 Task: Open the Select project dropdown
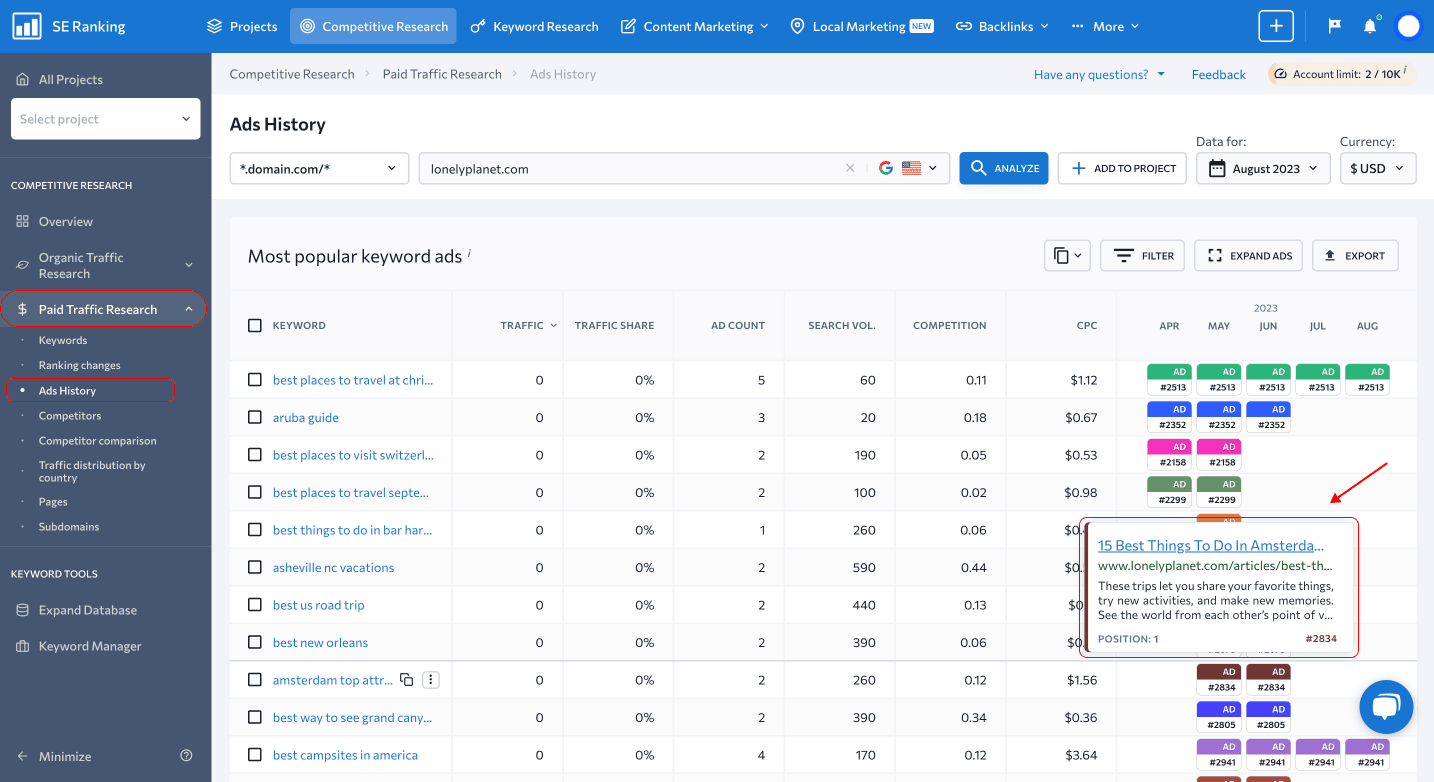[x=105, y=119]
